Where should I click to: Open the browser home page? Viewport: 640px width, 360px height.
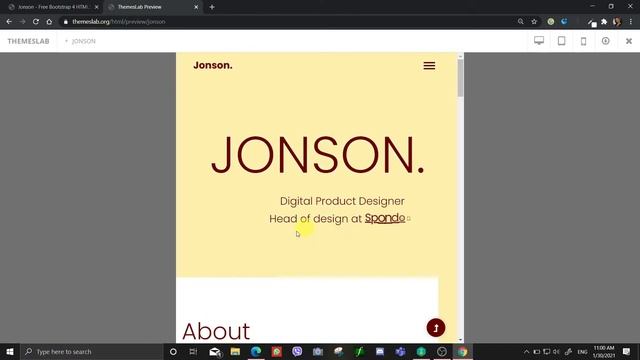(49, 22)
